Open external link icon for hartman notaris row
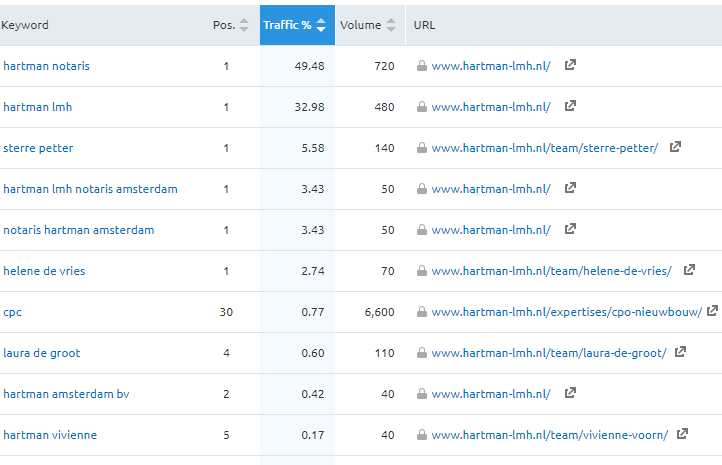The width and height of the screenshot is (722, 465). (x=570, y=66)
